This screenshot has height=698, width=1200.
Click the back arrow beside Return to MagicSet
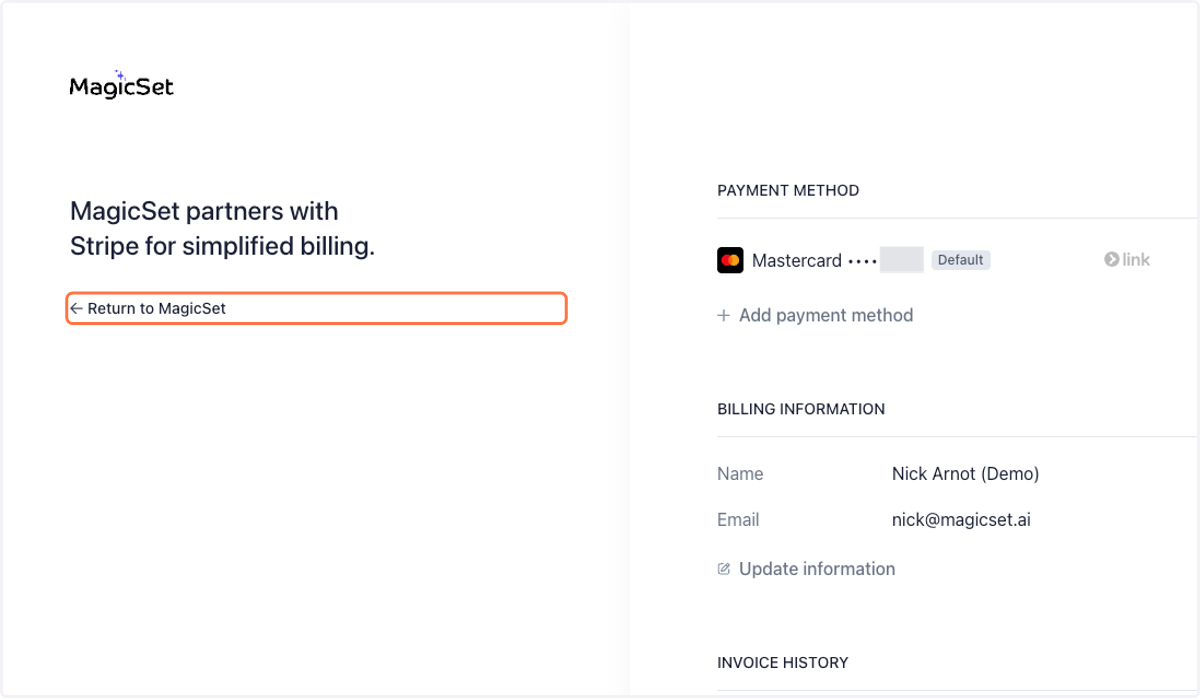coord(77,309)
